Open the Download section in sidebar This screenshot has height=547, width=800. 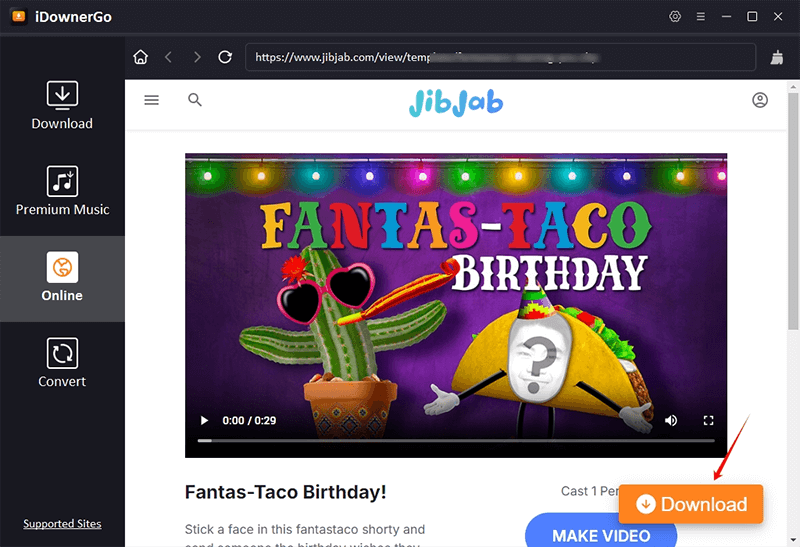(62, 106)
